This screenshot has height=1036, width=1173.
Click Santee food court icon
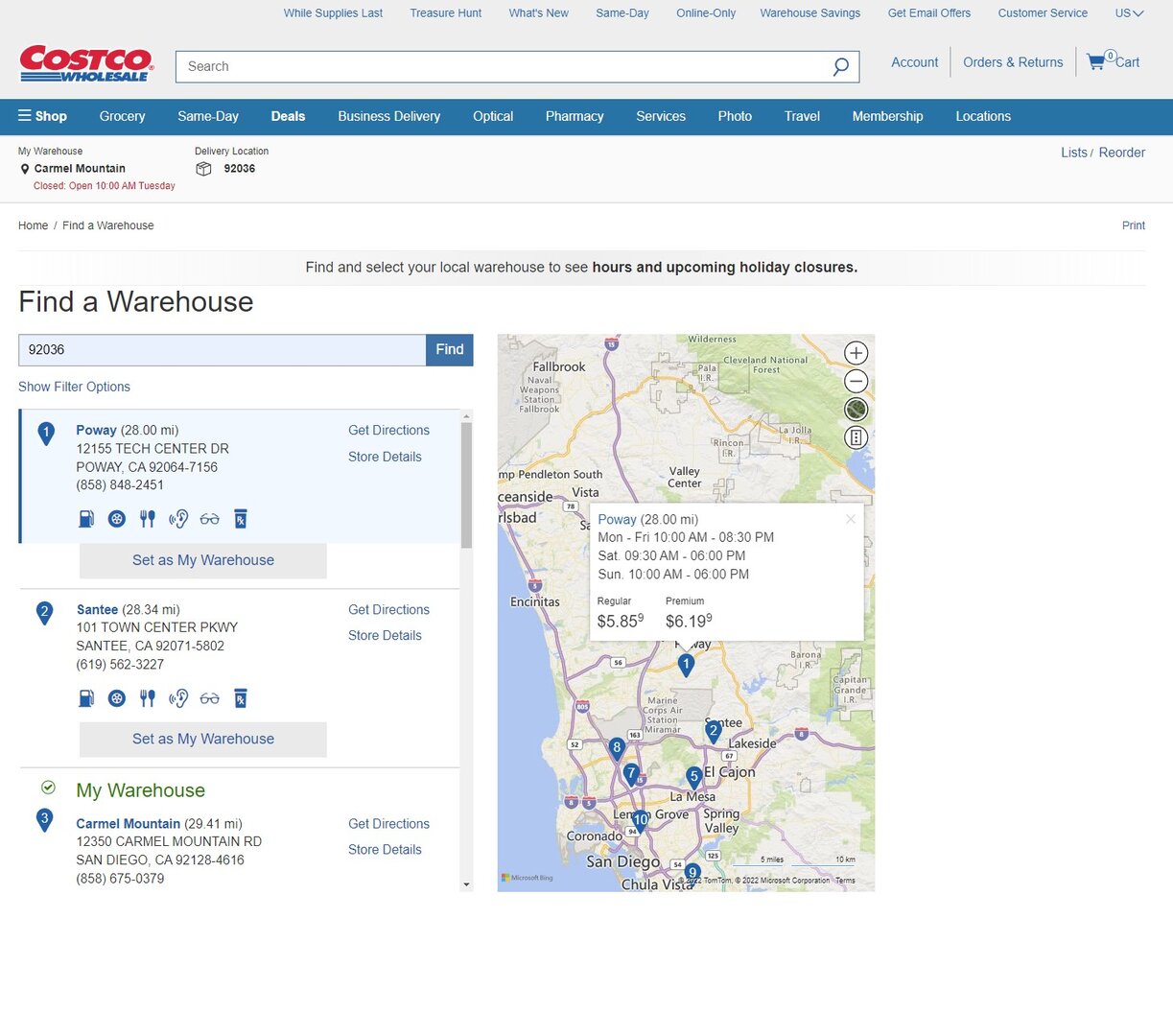click(147, 698)
